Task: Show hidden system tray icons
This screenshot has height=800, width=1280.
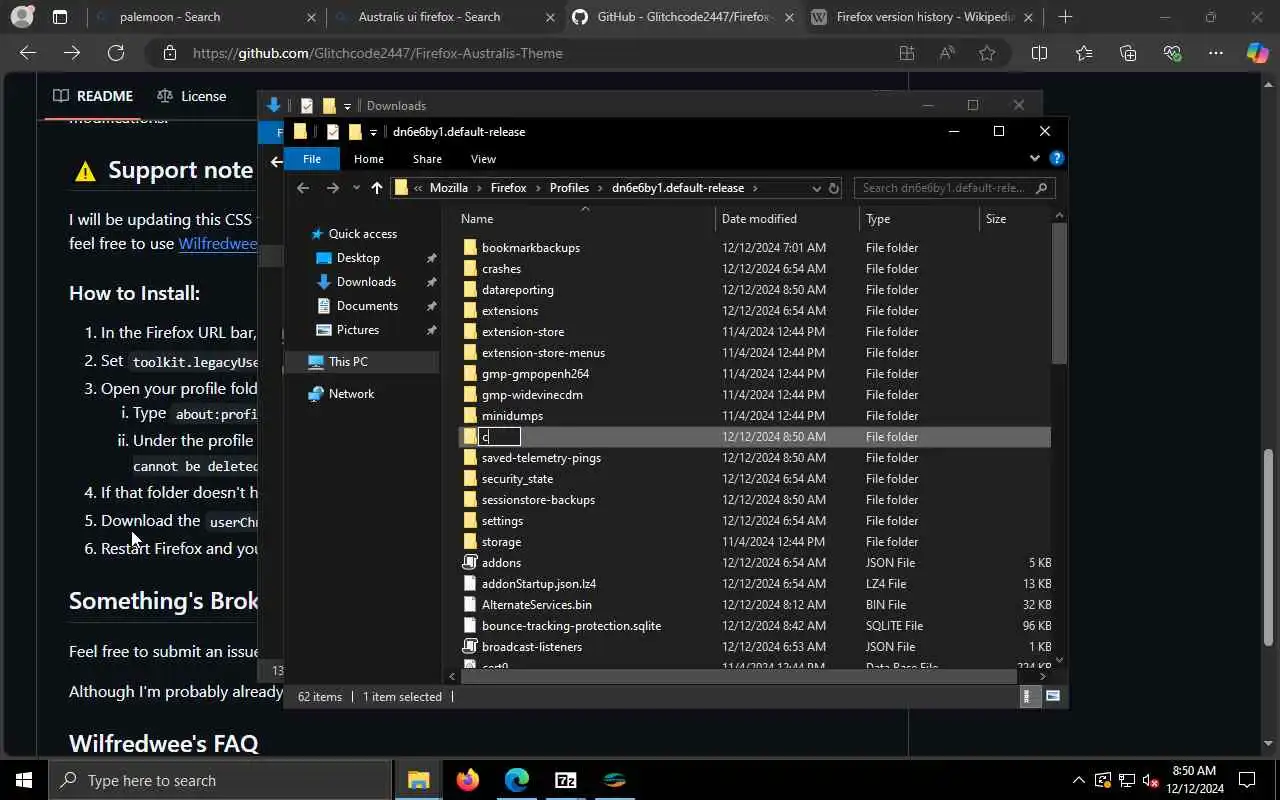Action: point(1078,780)
